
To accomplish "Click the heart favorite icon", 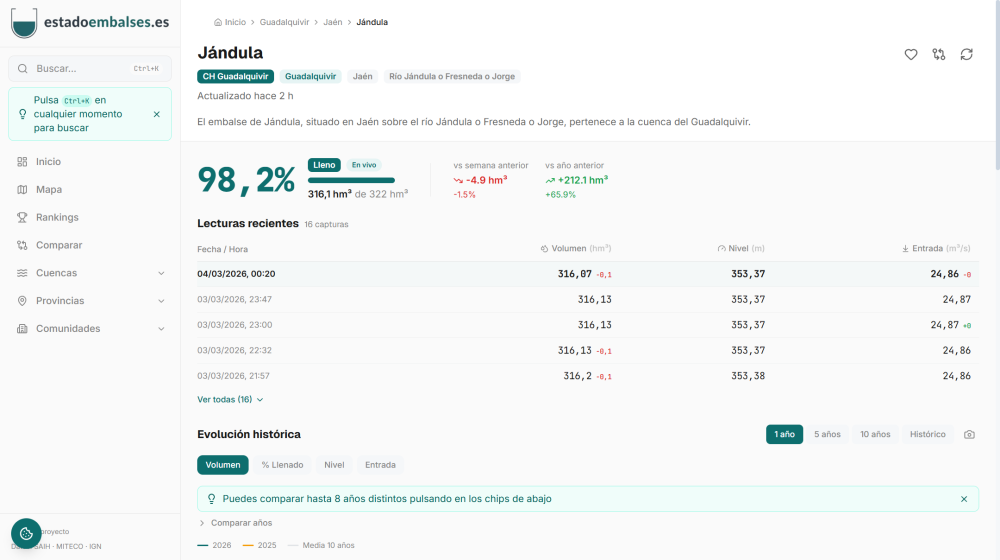I will [x=911, y=55].
